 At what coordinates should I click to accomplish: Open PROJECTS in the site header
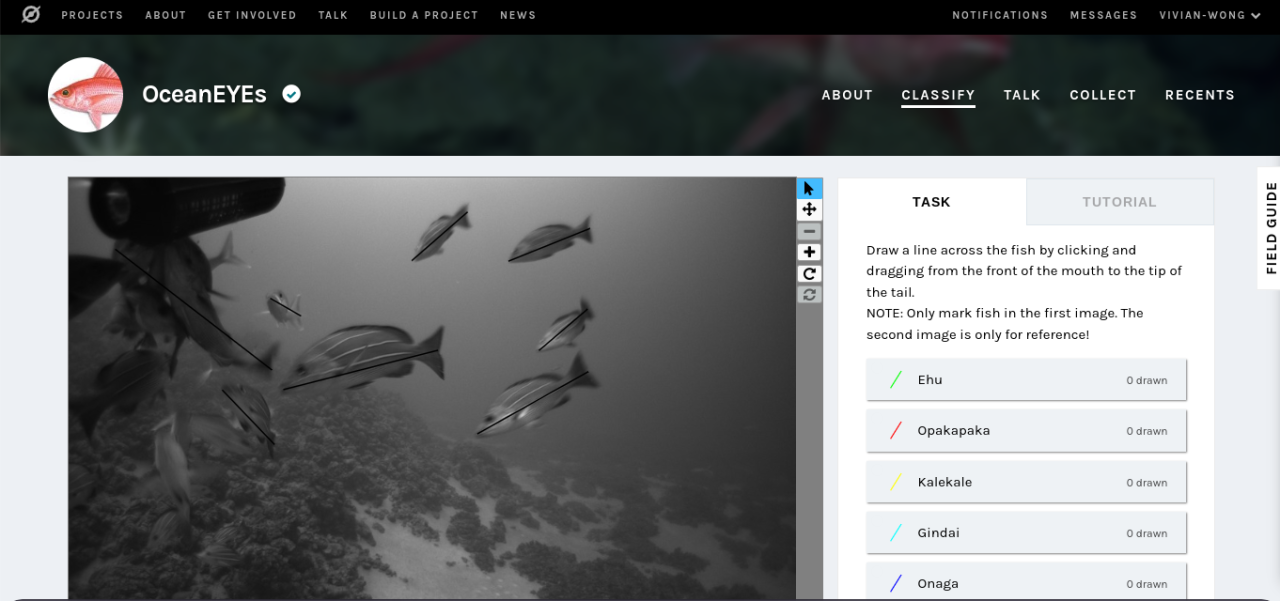(x=92, y=15)
